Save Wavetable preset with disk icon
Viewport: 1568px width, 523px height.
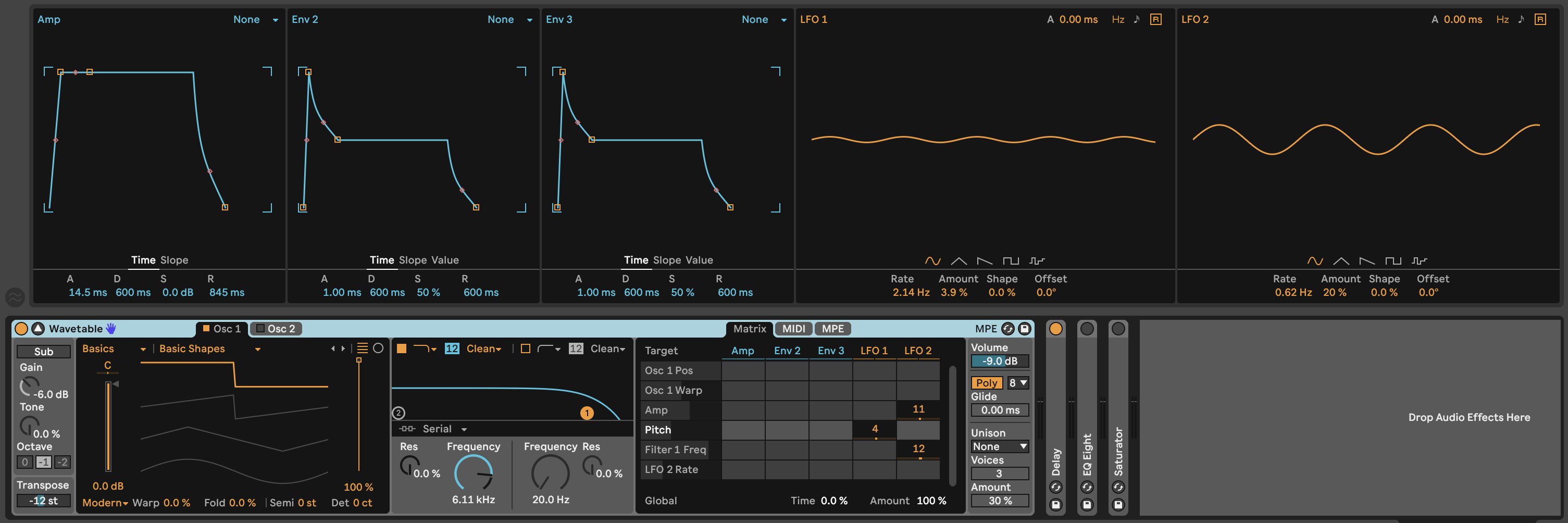point(1025,329)
